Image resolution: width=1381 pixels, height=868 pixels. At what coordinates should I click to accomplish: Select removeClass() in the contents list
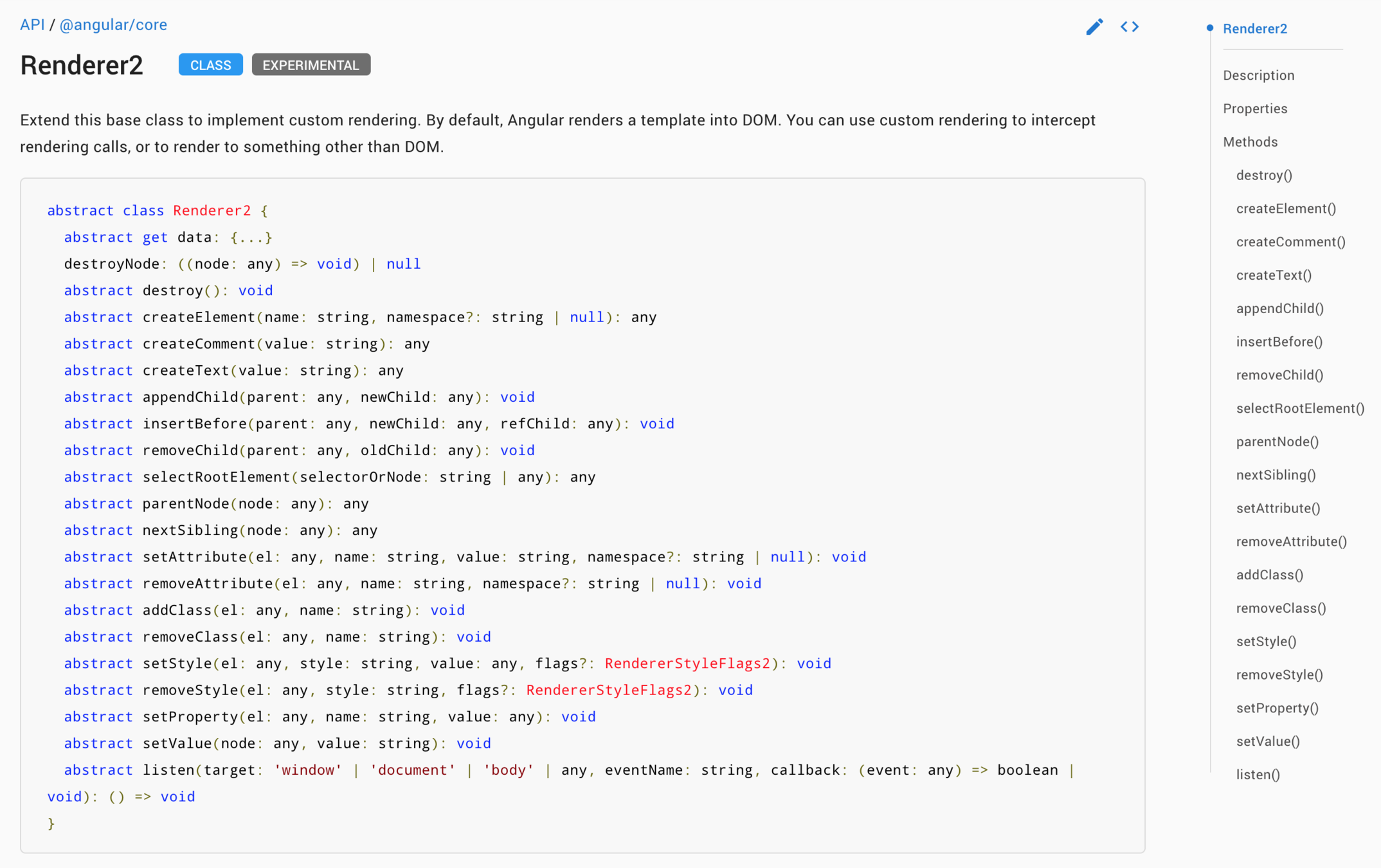click(x=1280, y=608)
